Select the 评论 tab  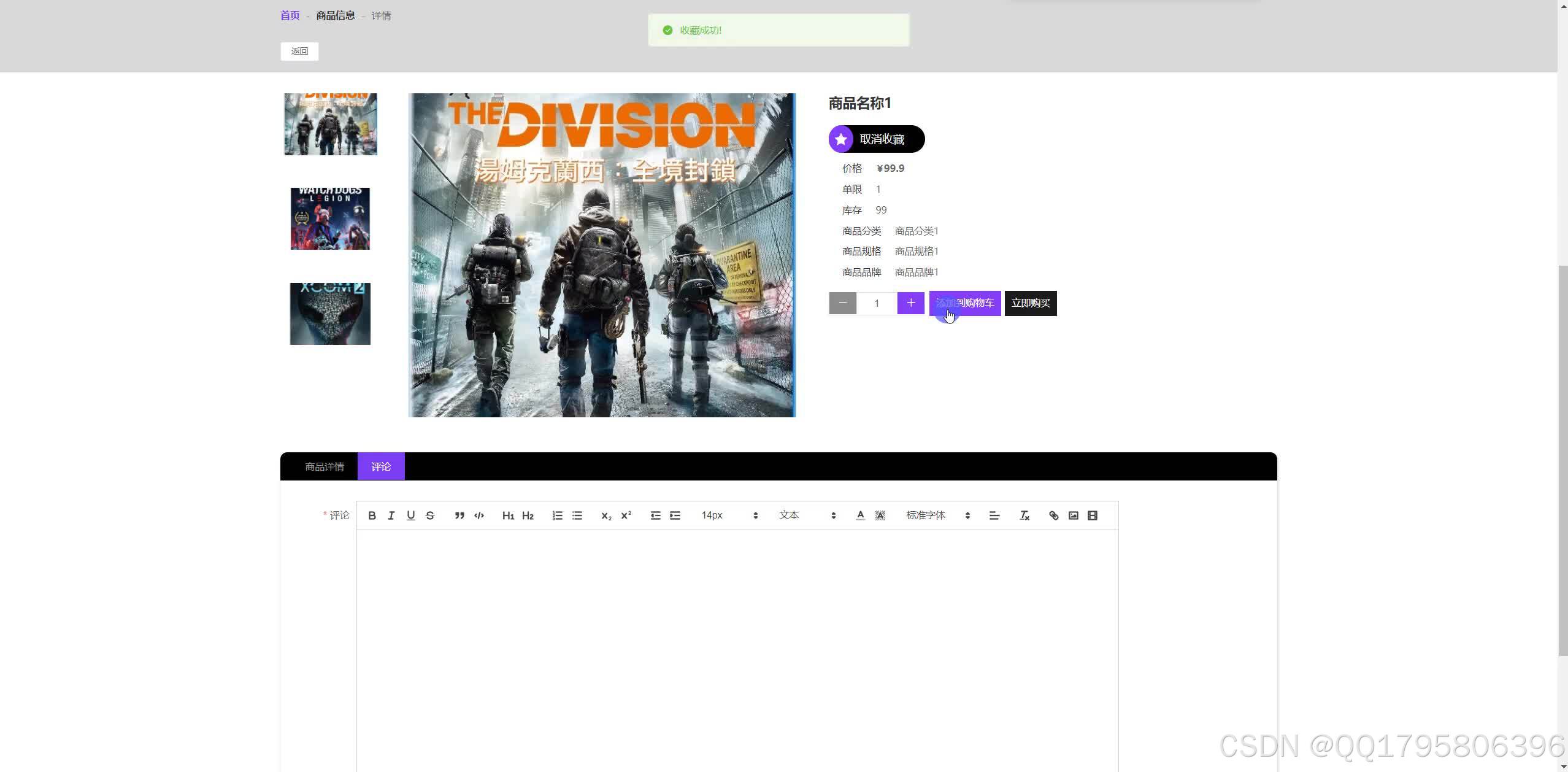click(x=381, y=467)
